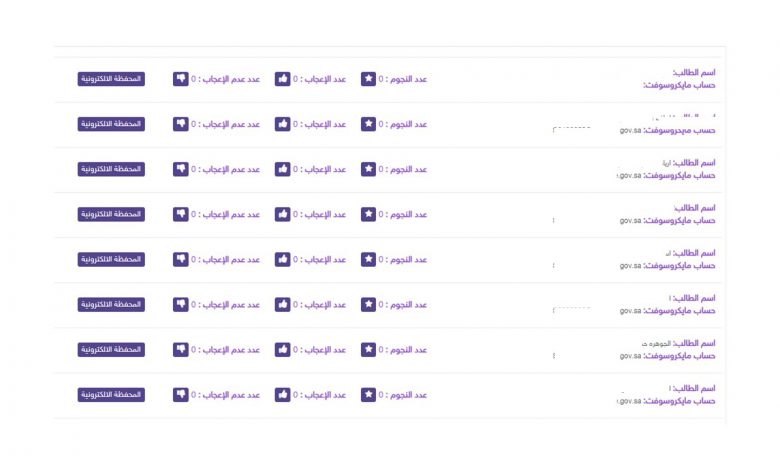
Task: Click the thumbs-down dislike icon in the last row
Action: 181,395
